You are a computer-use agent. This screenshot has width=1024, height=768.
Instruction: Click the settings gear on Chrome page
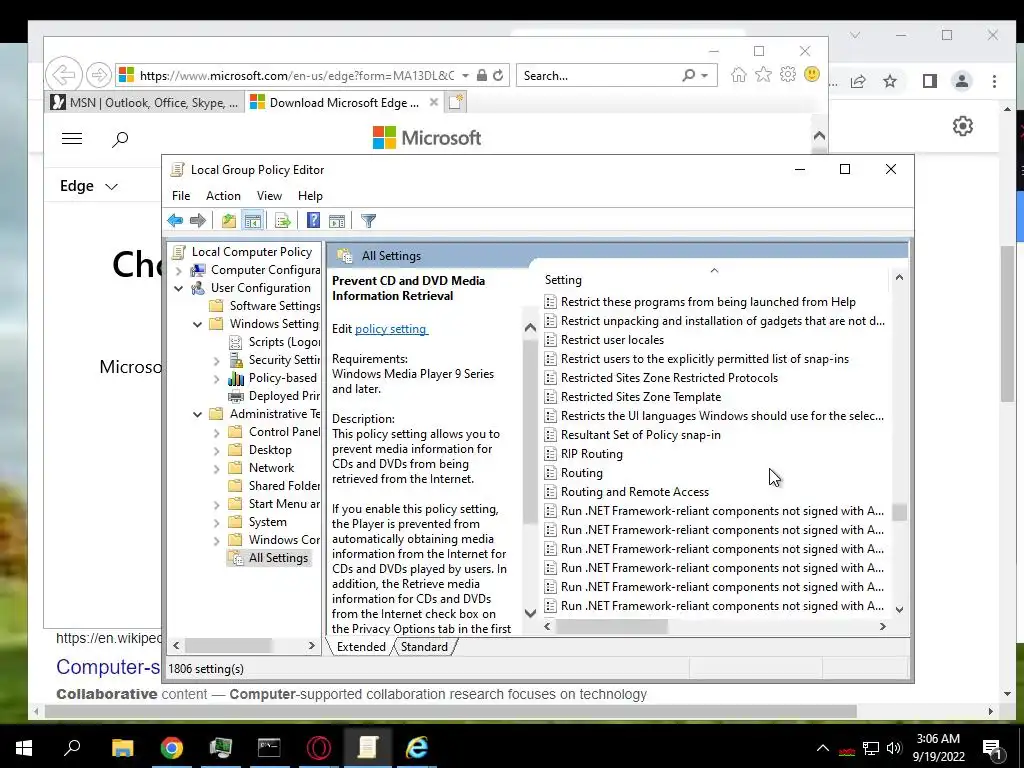tap(963, 125)
